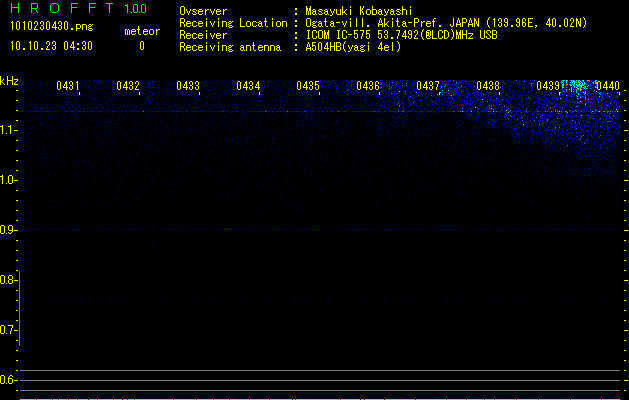Click the 0431 time marker
The height and width of the screenshot is (400, 629).
67,85
